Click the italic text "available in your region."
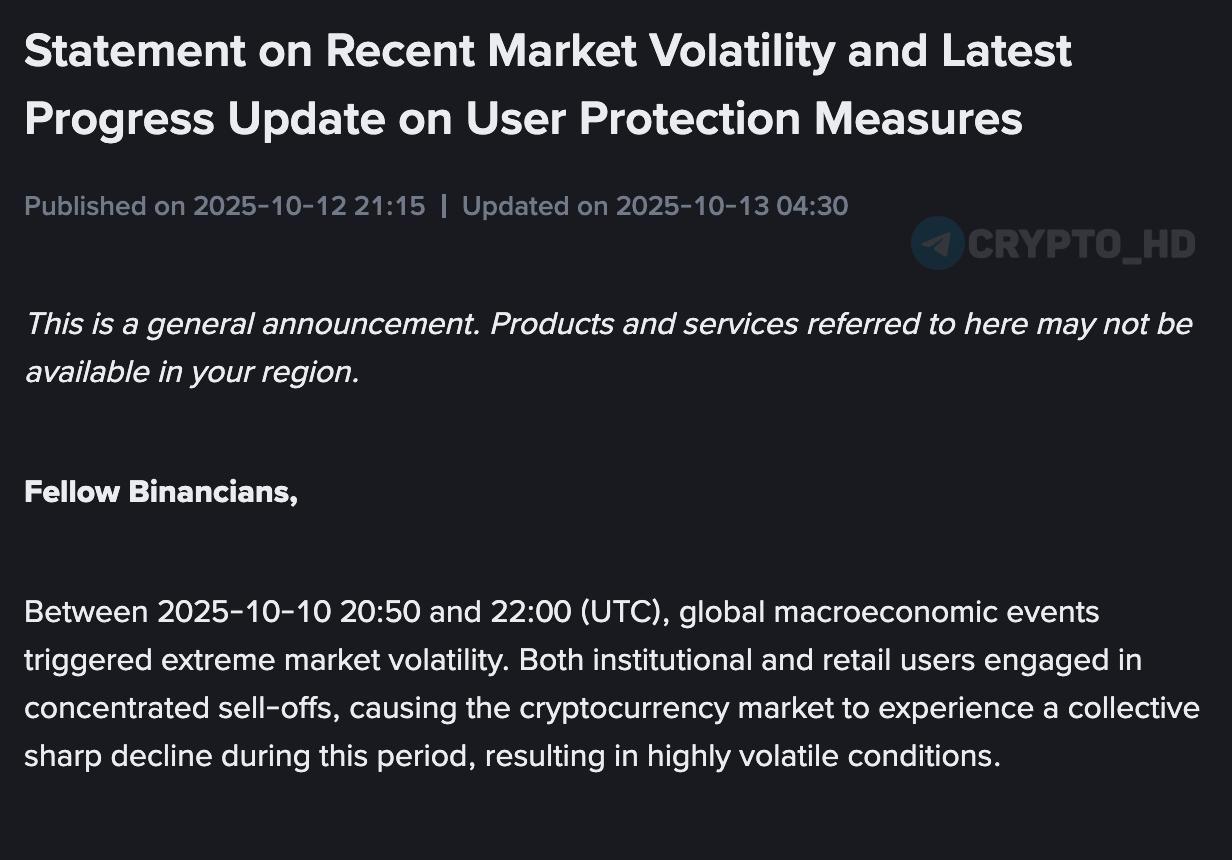 (191, 372)
